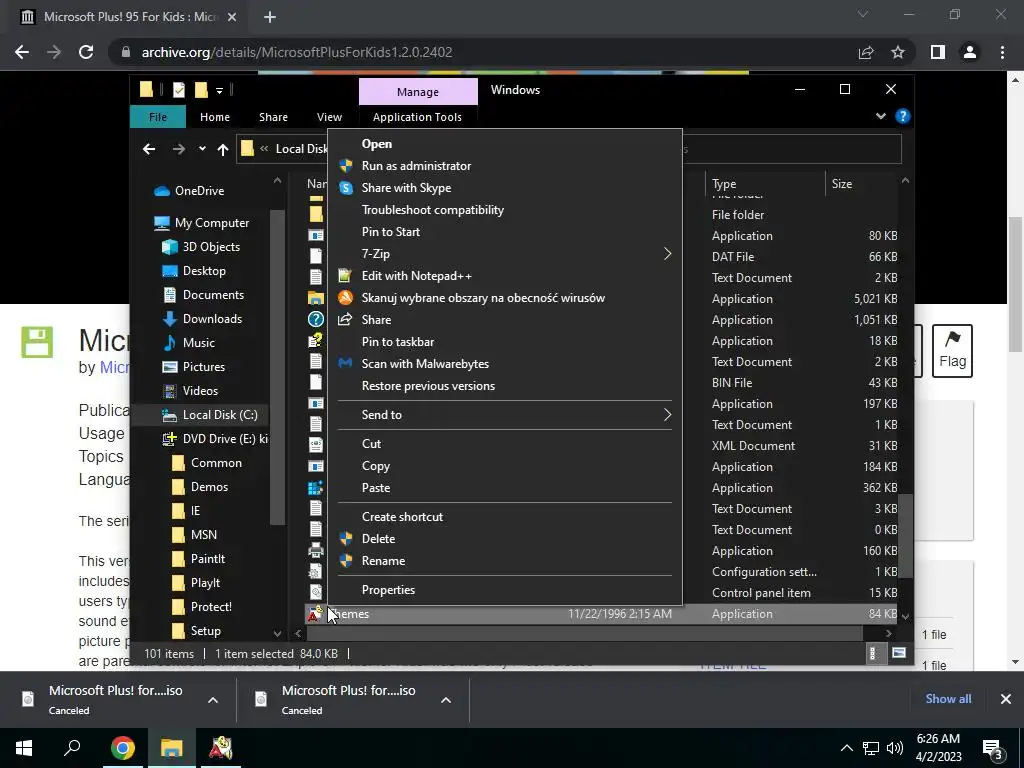This screenshot has height=768, width=1024.
Task: Switch to details view layout icon
Action: point(872,653)
